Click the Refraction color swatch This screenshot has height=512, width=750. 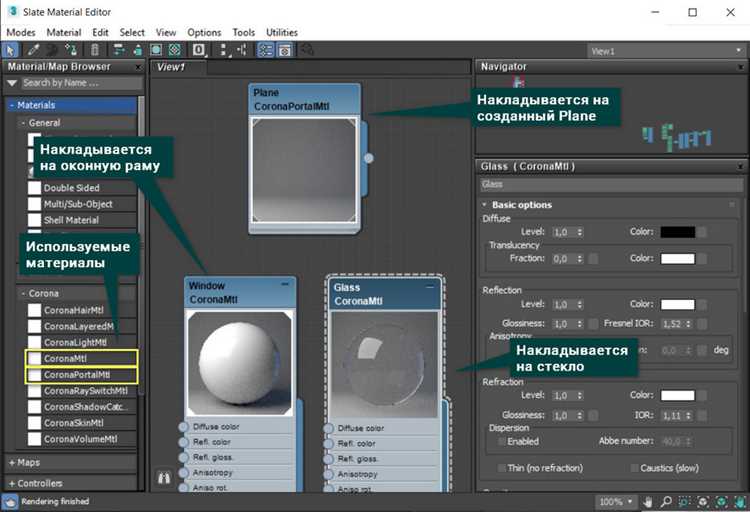tap(677, 395)
